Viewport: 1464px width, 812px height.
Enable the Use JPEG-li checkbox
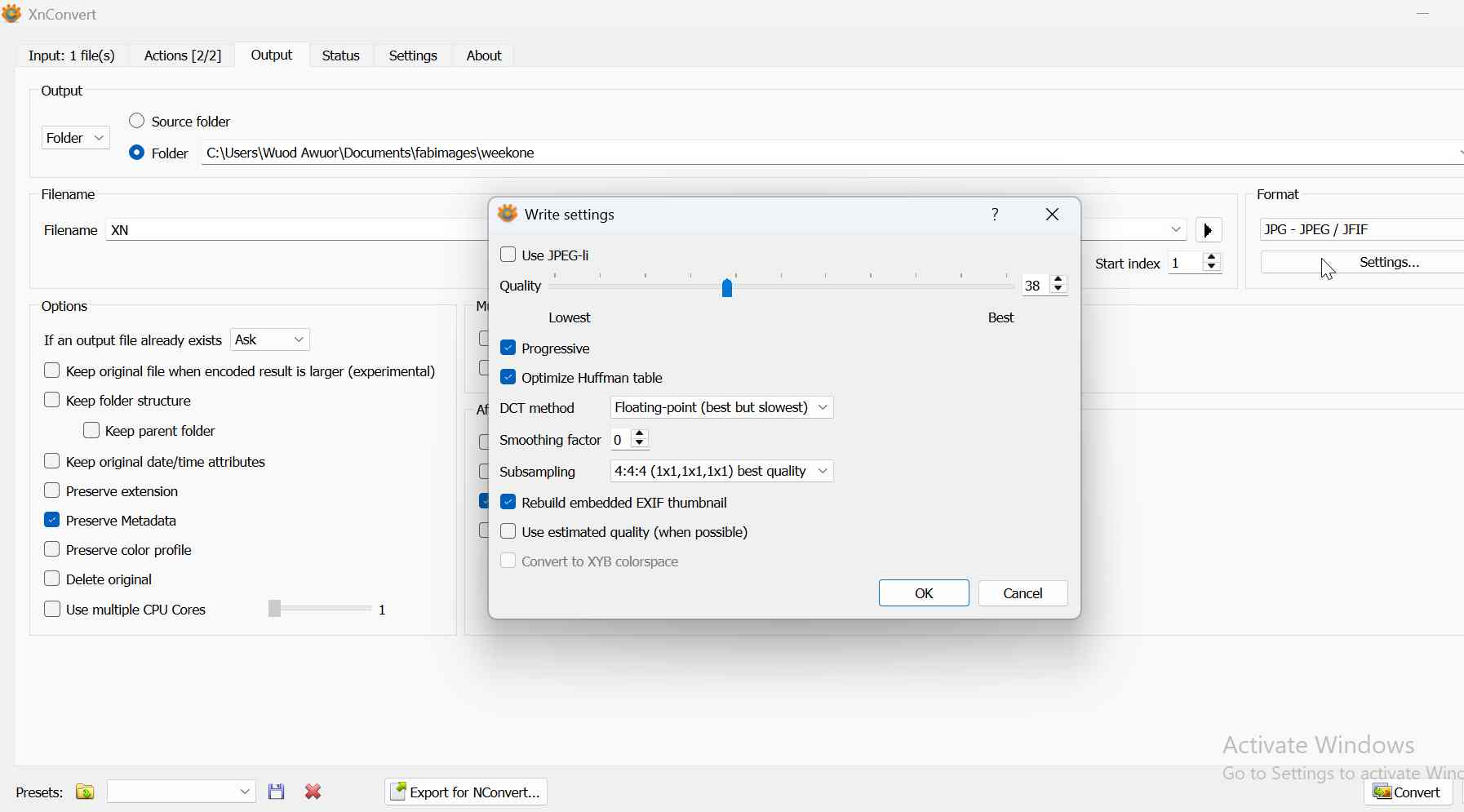pyautogui.click(x=508, y=255)
